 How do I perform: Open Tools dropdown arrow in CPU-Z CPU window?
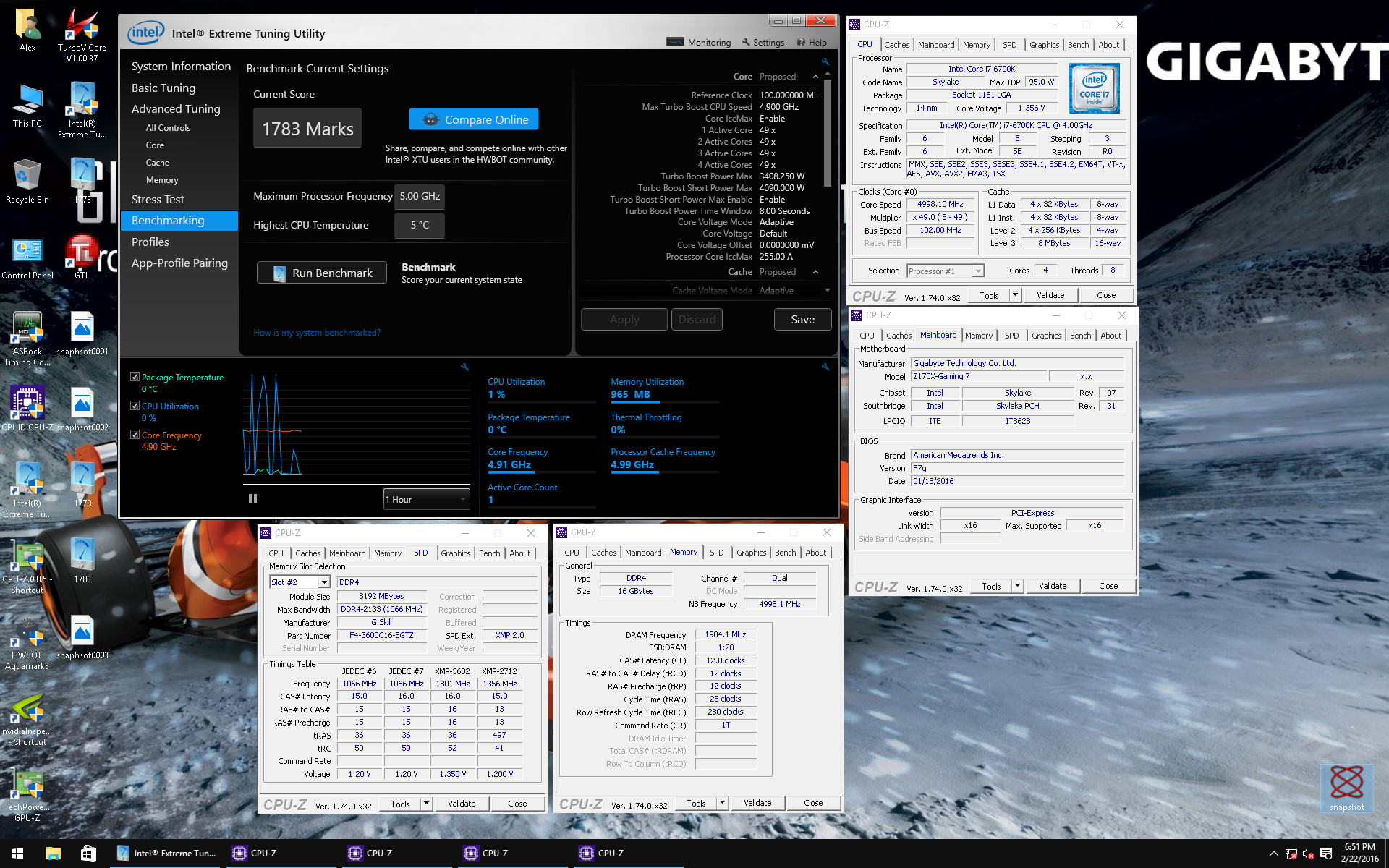(x=1015, y=295)
